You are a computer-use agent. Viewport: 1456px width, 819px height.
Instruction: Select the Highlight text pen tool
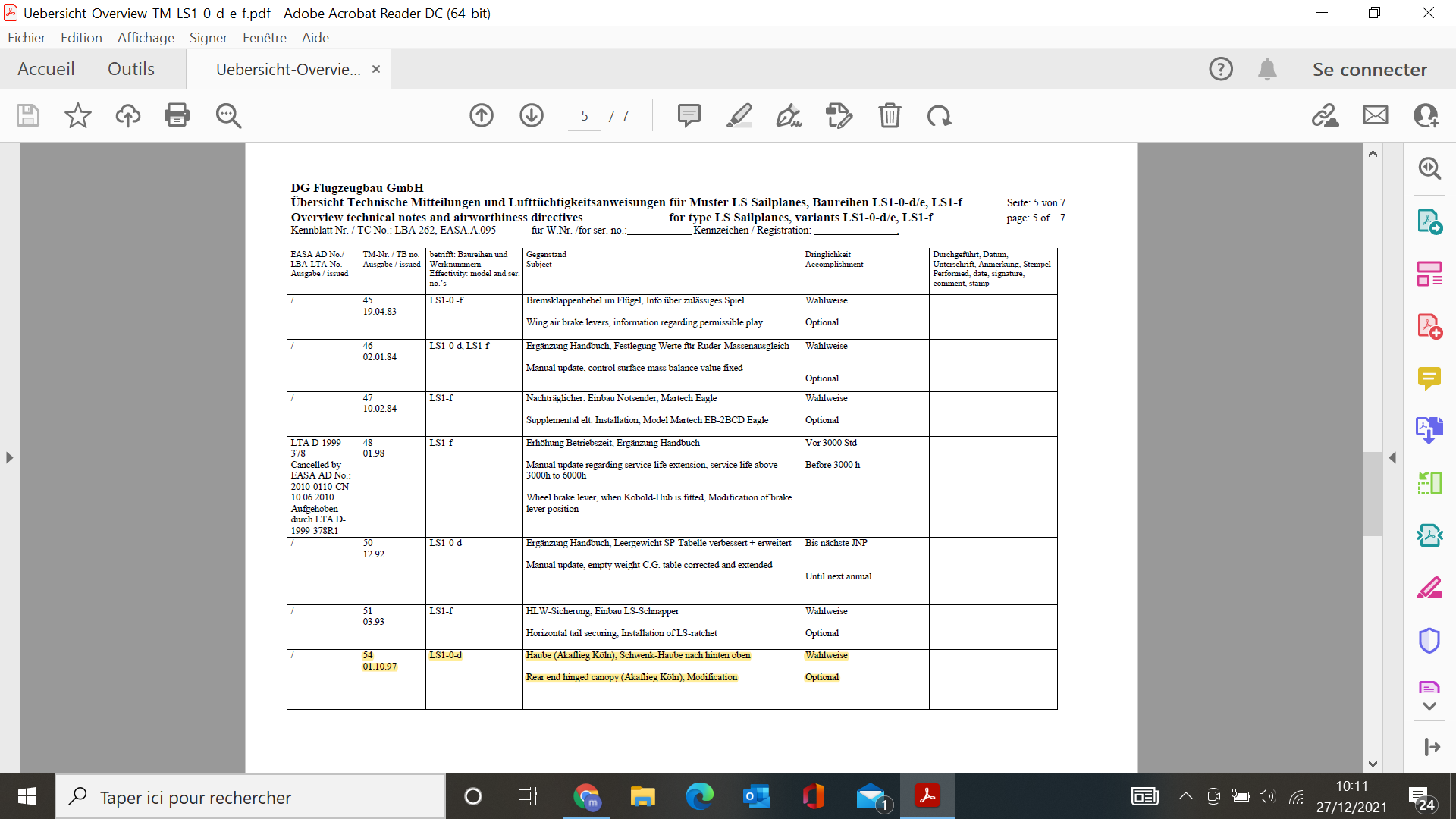point(739,115)
